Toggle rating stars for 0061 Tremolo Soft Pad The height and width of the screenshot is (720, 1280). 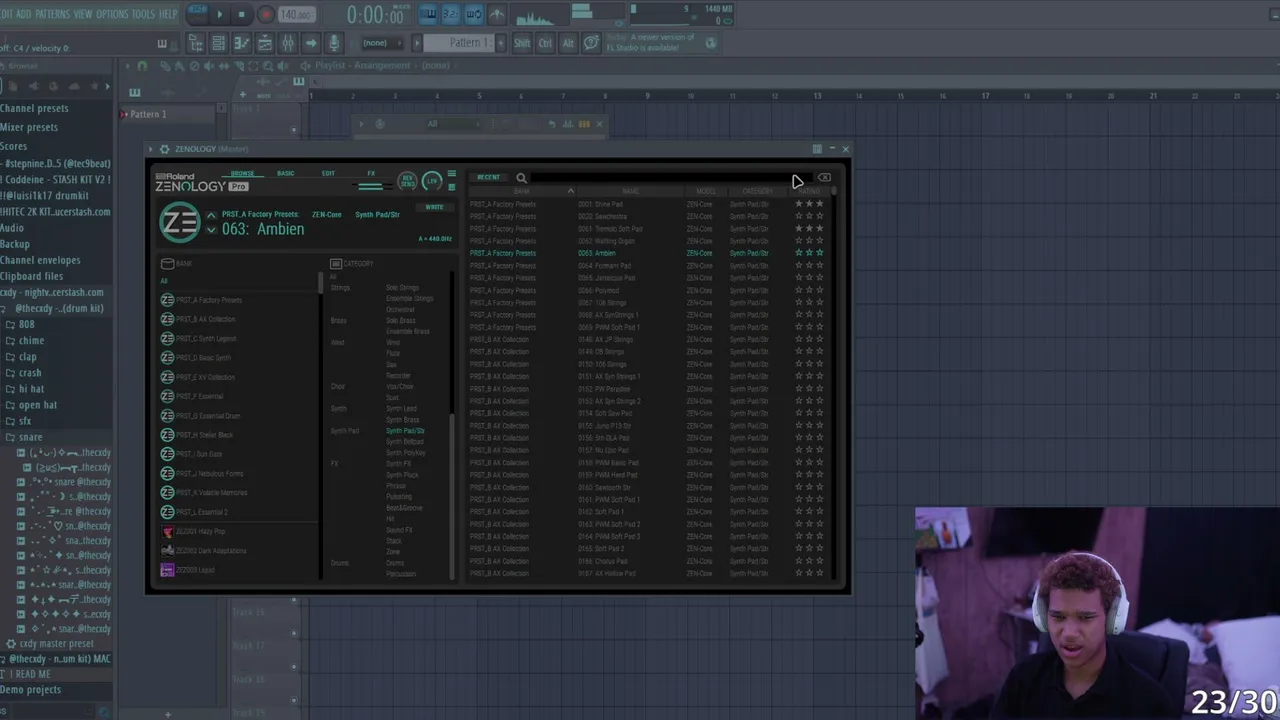pos(809,229)
